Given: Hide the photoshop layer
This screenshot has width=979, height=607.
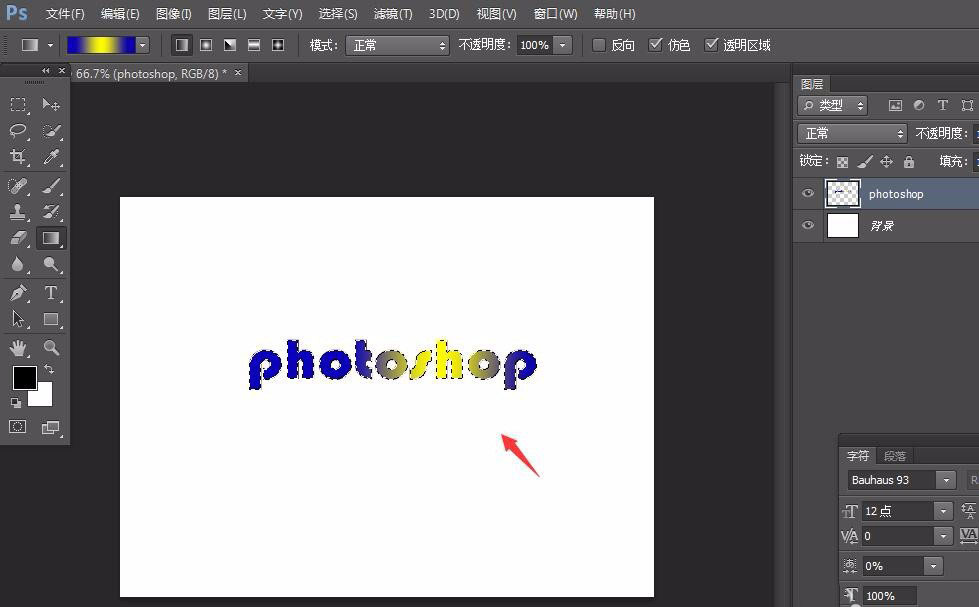Looking at the screenshot, I should tap(808, 192).
